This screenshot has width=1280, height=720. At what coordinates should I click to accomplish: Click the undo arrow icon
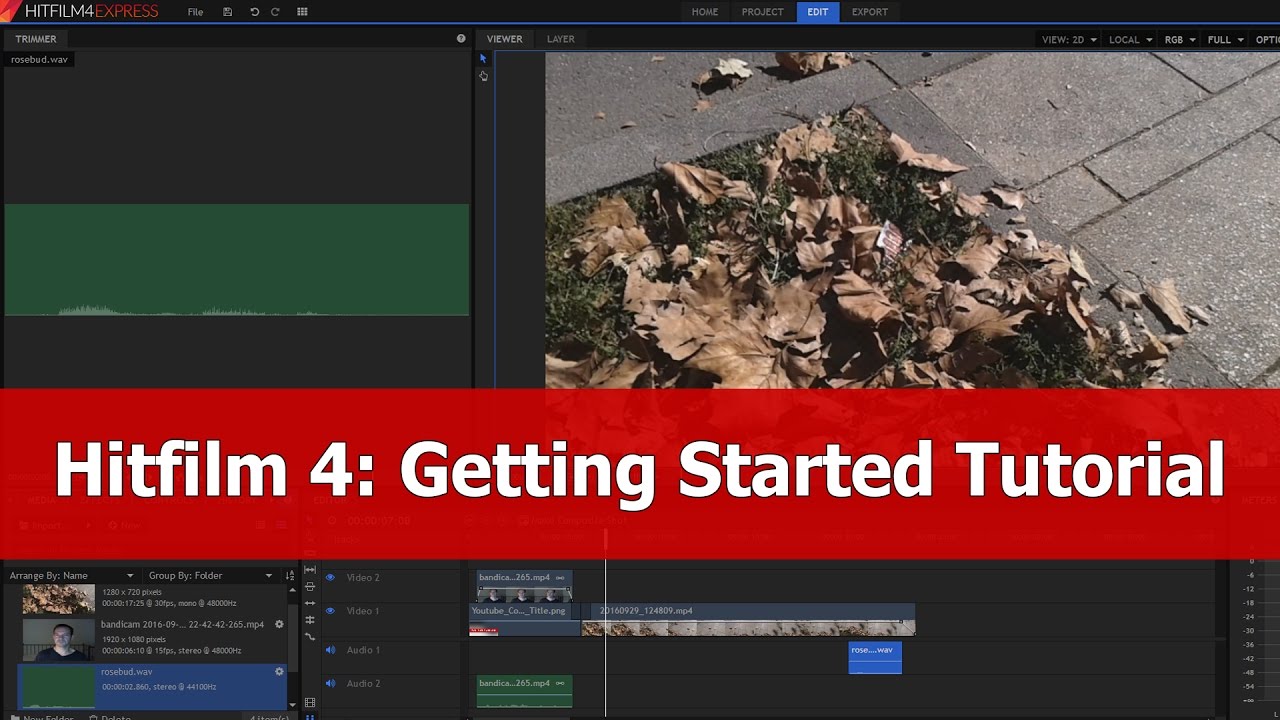tap(254, 12)
